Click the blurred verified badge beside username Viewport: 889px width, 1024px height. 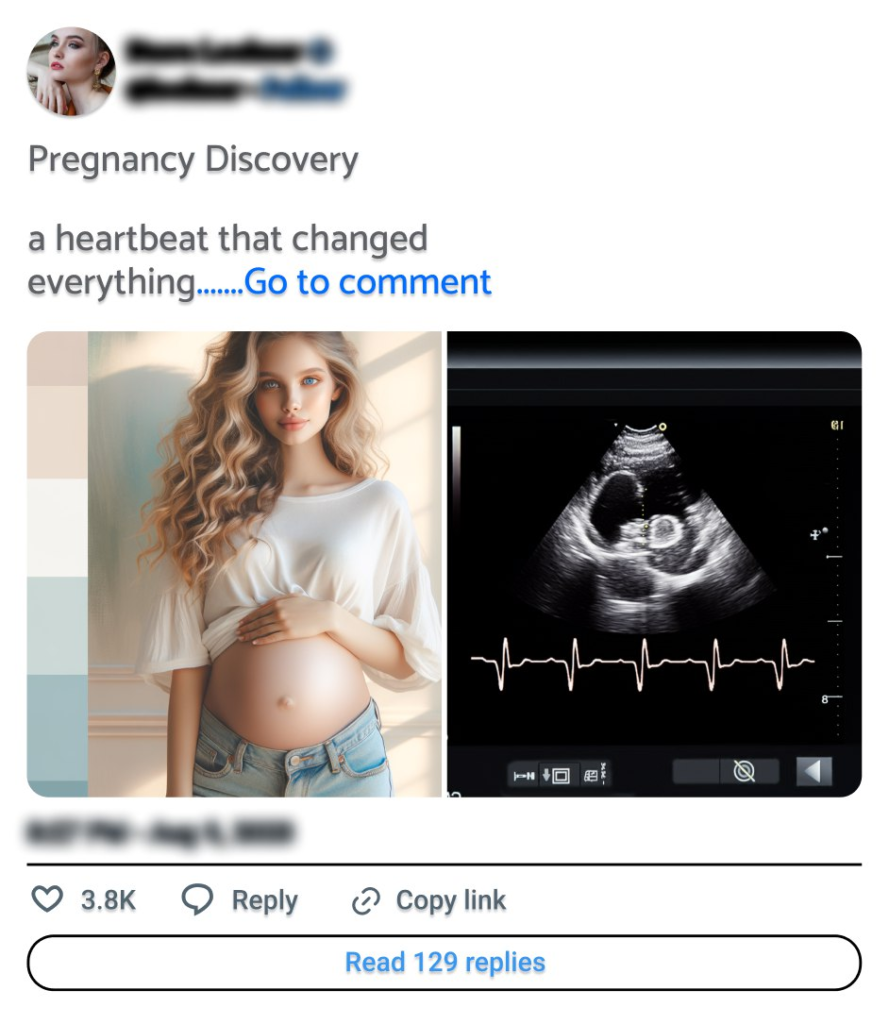point(321,51)
